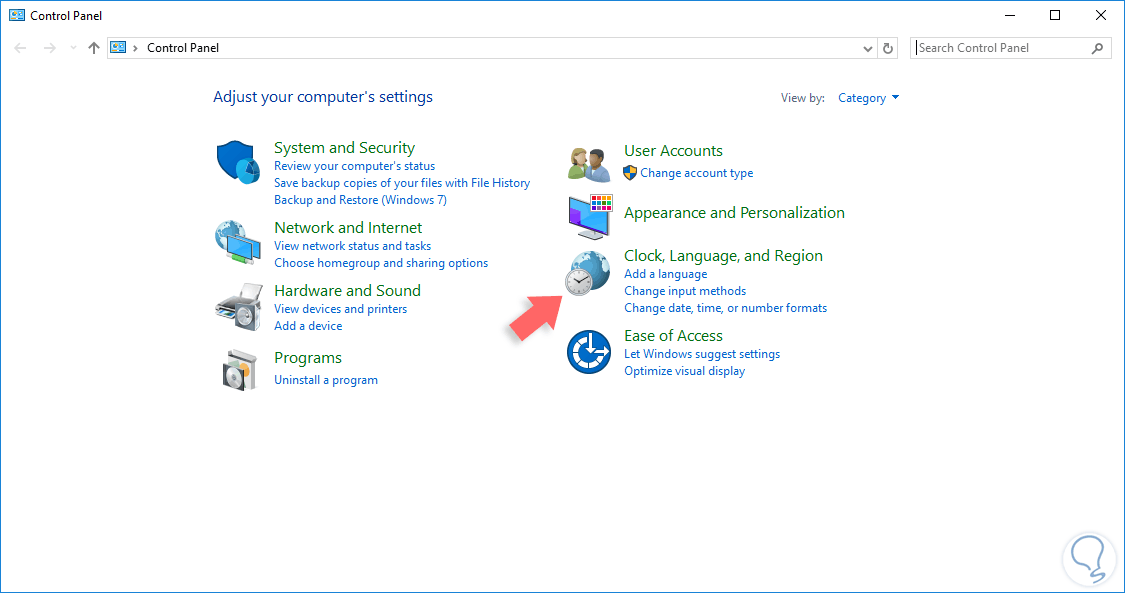Go forward using the right arrow

coord(50,48)
